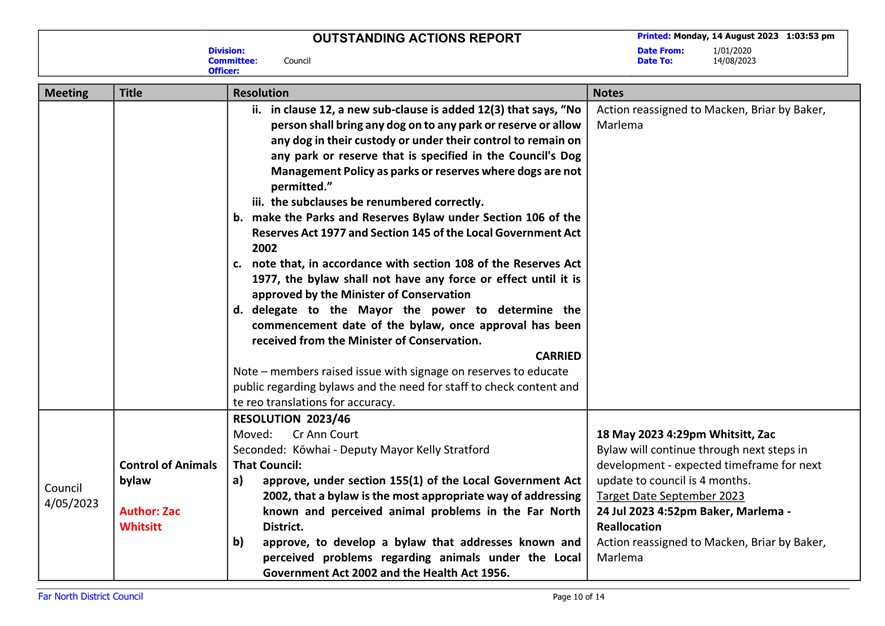Image resolution: width=885 pixels, height=626 pixels.
Task: Click the date '1/01/2020'
Action: 732,51
